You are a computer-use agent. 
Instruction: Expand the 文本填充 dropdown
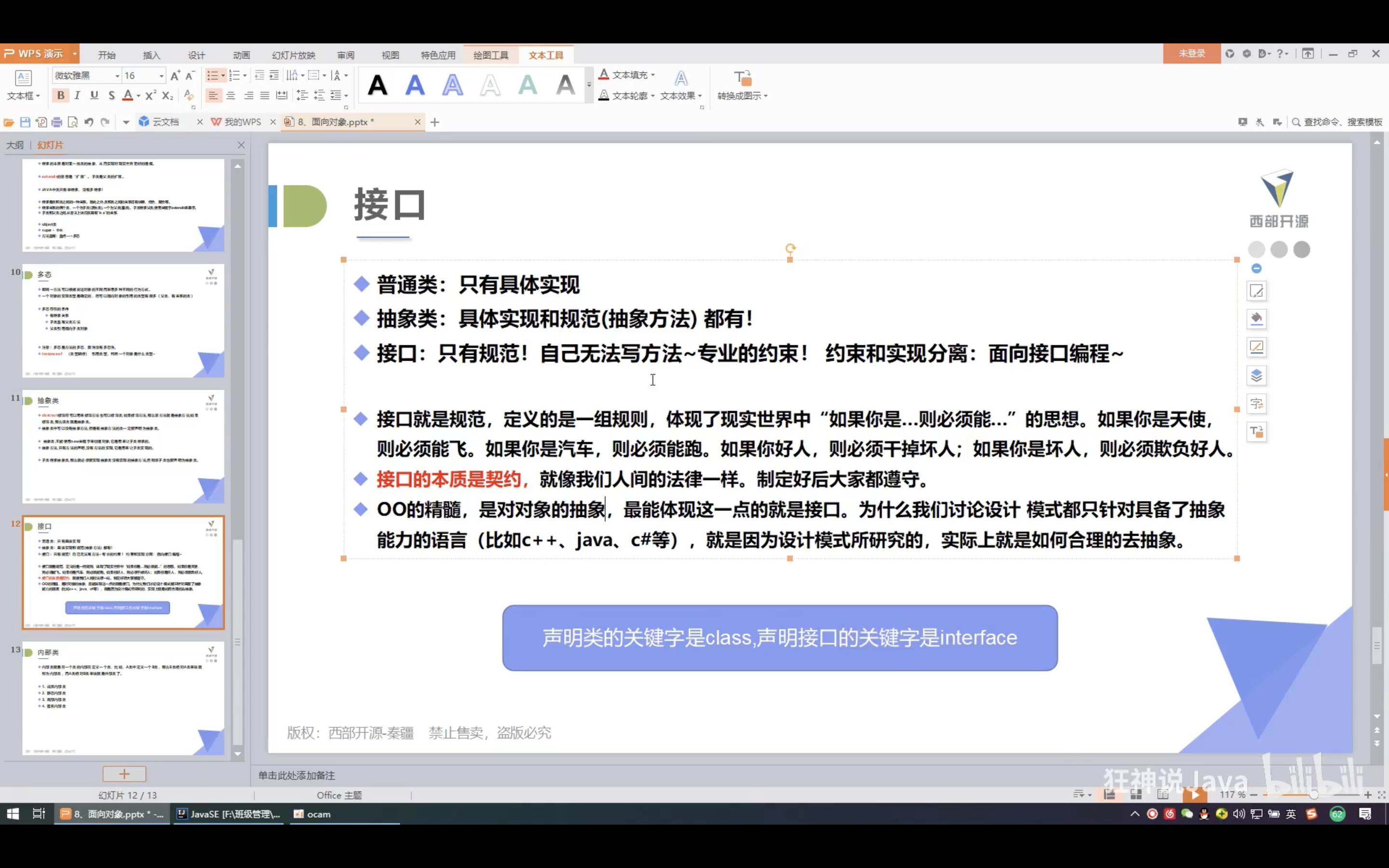pyautogui.click(x=653, y=75)
